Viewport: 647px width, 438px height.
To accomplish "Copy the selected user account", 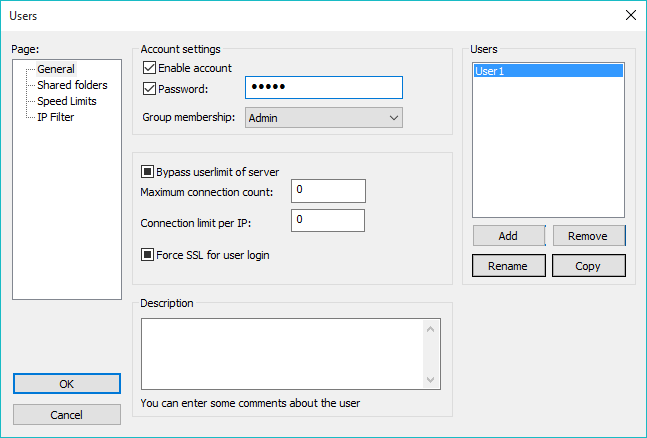I will coord(589,266).
